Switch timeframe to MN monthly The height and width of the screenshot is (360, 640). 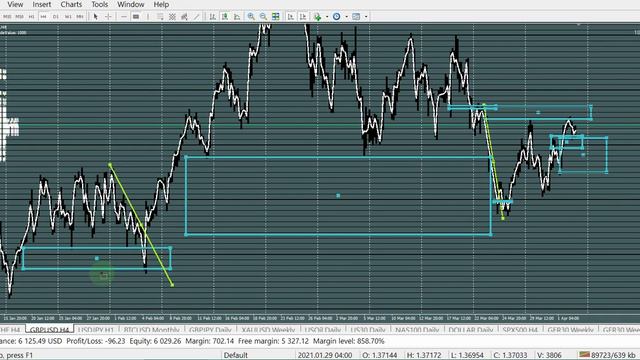click(x=80, y=17)
